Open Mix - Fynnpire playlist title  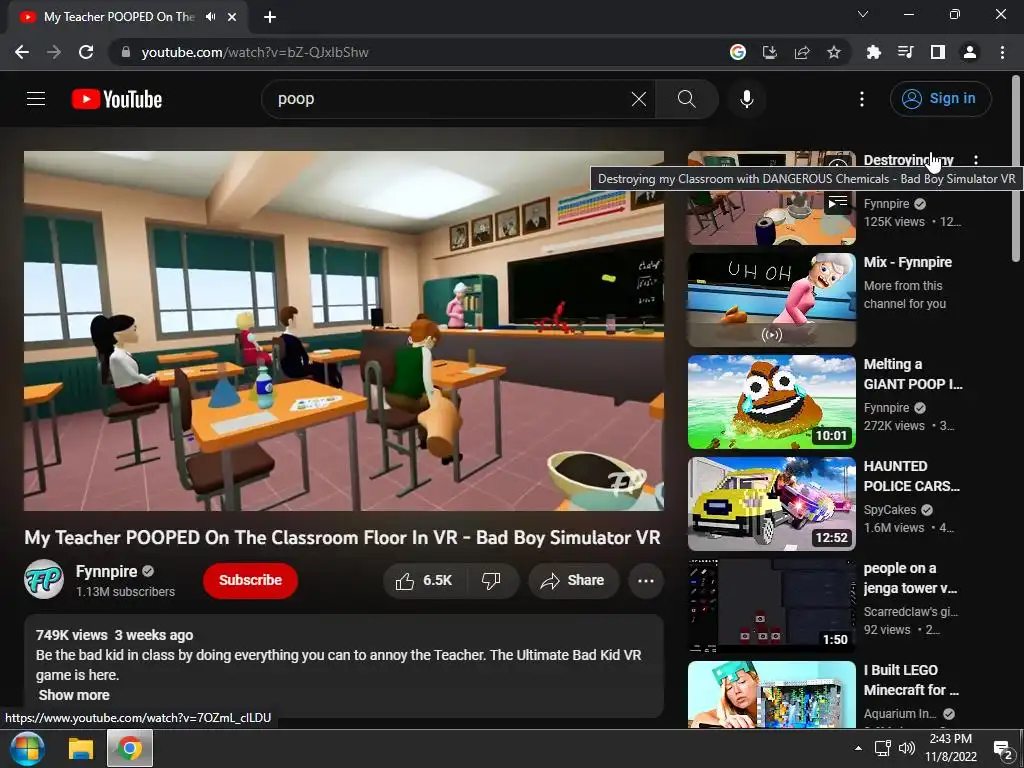[908, 262]
